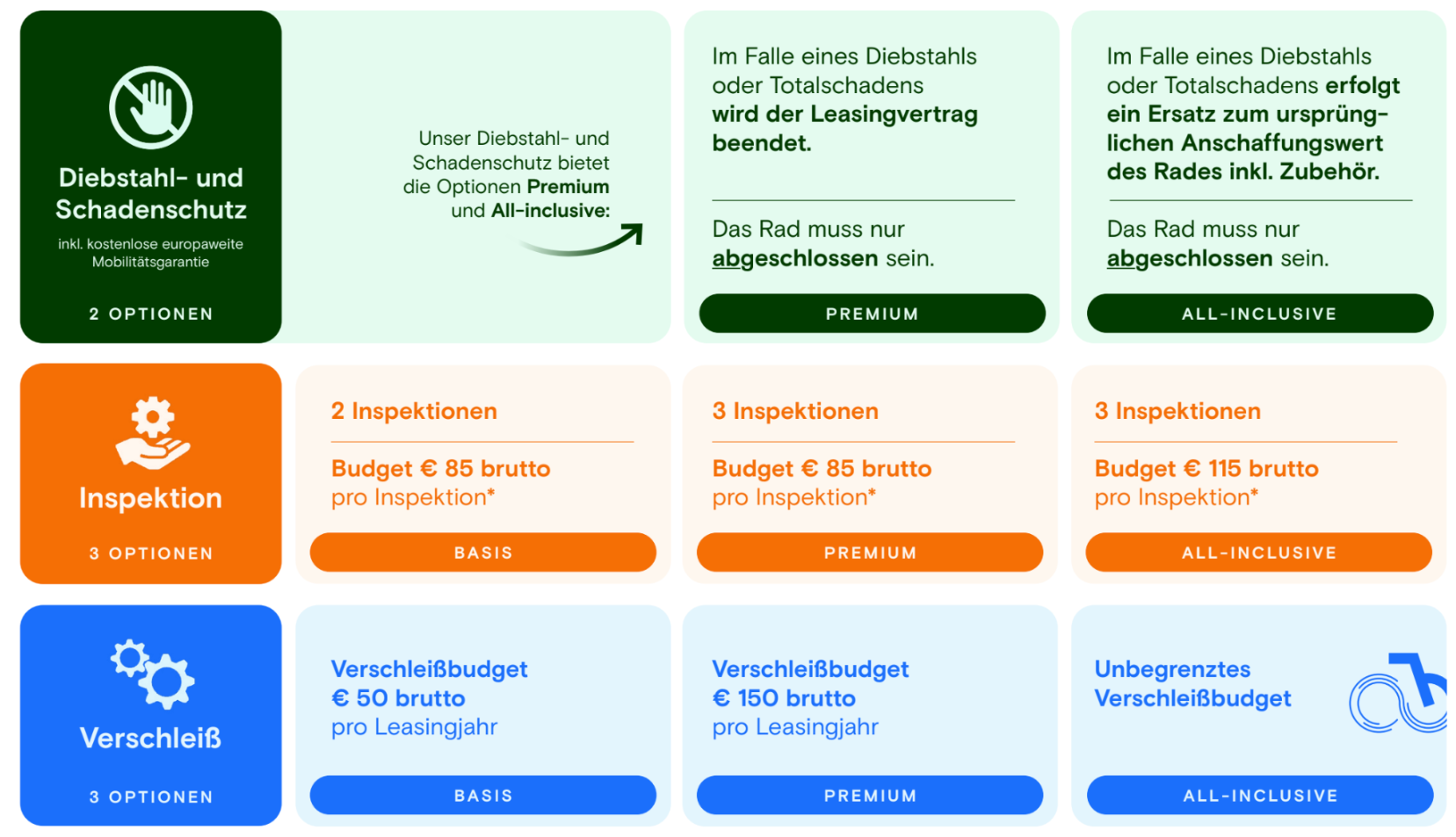Click the 'Budget € 115 brutto' text
Image resolution: width=1456 pixels, height=837 pixels.
[1206, 468]
